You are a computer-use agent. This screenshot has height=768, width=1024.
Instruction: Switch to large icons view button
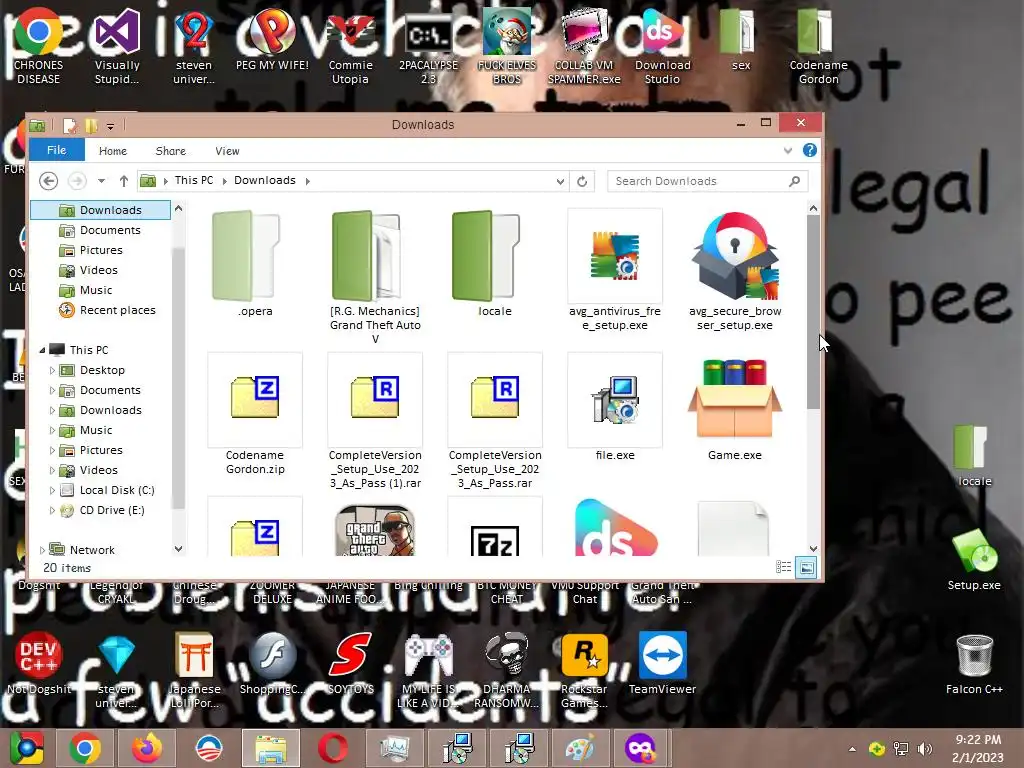click(806, 568)
